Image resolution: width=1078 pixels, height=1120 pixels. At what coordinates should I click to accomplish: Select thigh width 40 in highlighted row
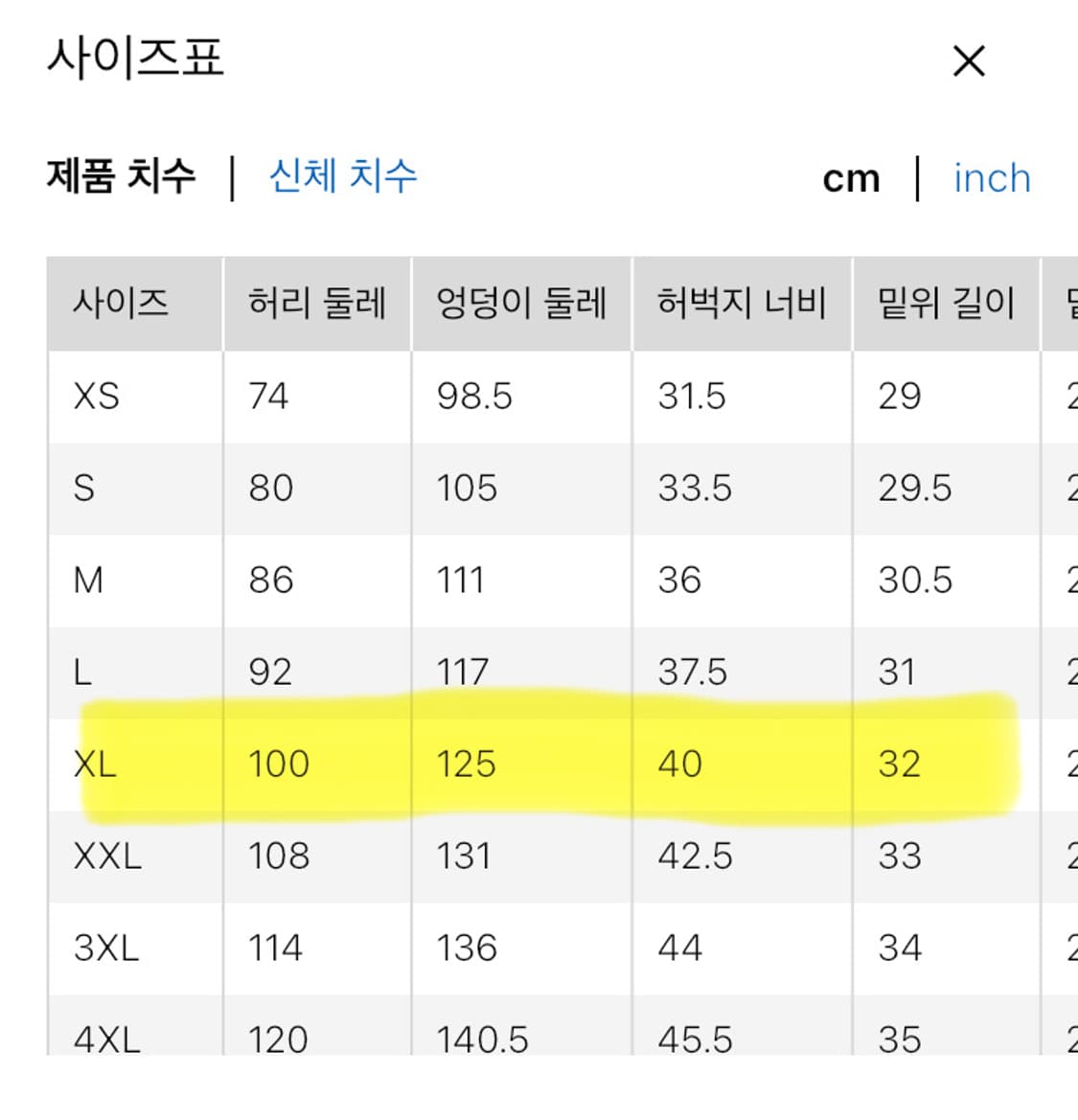pos(680,764)
